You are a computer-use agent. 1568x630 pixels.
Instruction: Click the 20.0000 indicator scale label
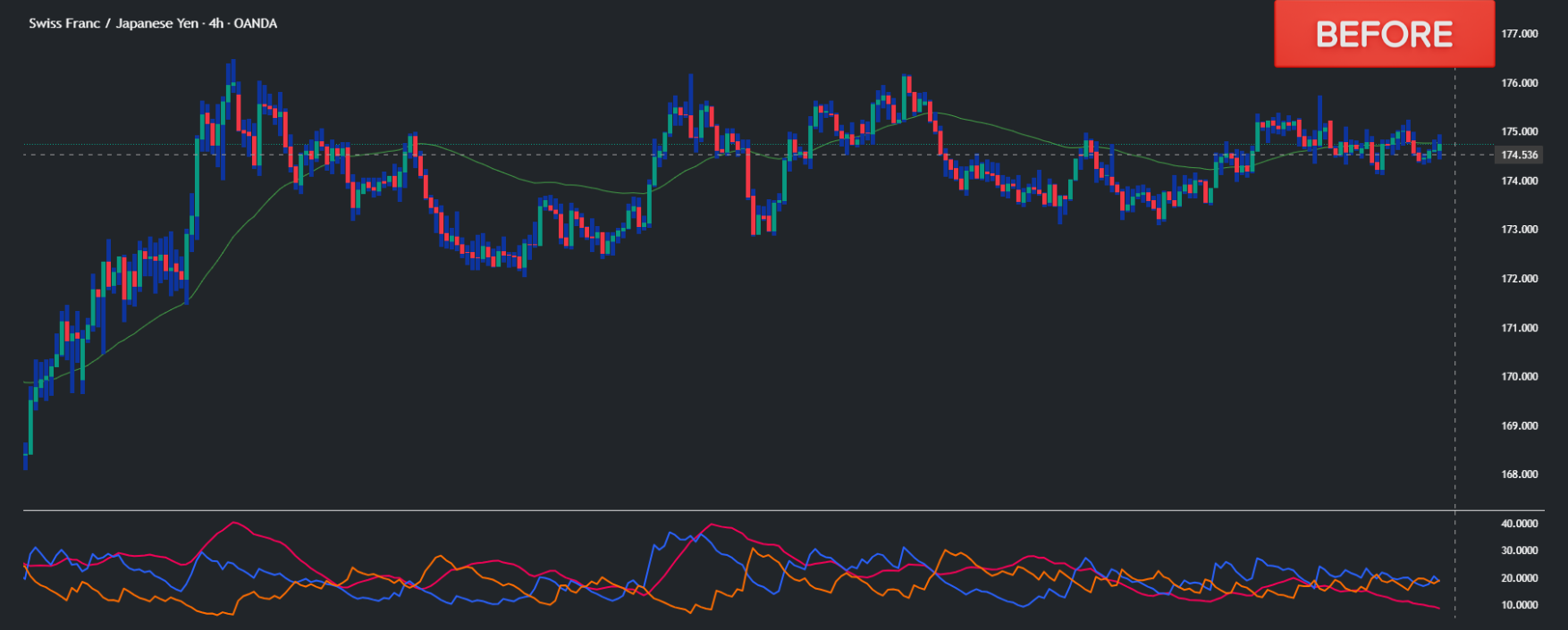click(x=1519, y=578)
